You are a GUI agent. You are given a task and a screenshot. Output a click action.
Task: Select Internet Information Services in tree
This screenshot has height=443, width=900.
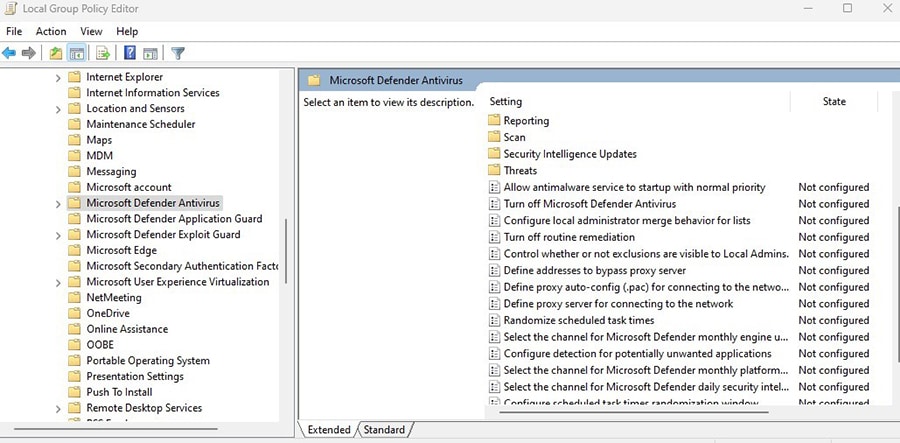tap(153, 92)
